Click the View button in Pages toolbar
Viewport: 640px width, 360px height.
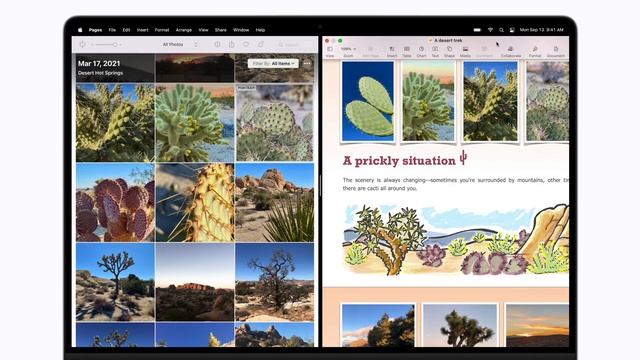click(x=330, y=52)
